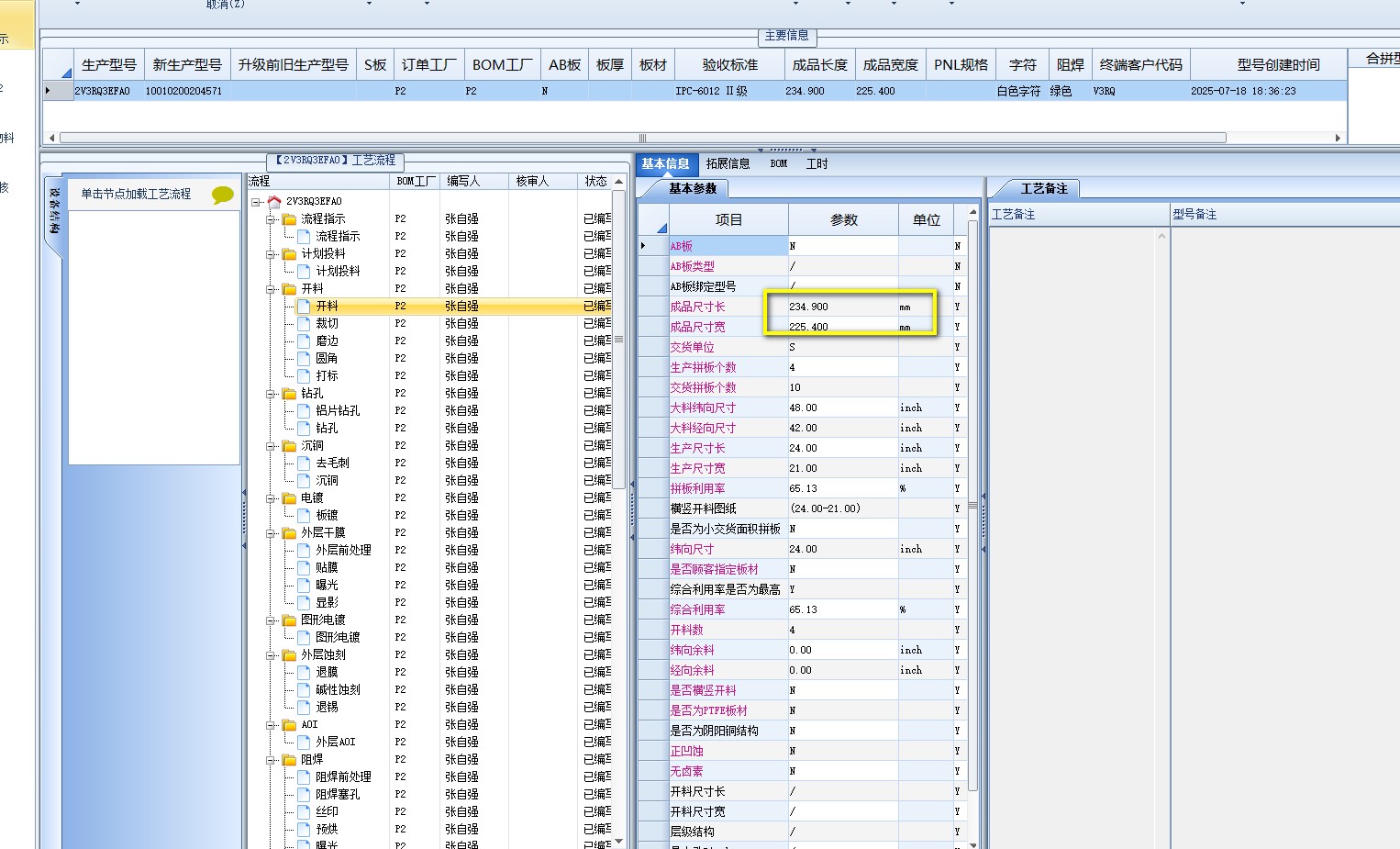The height and width of the screenshot is (849, 1400).
Task: Click the document icon beside 丝印
Action: click(x=304, y=811)
